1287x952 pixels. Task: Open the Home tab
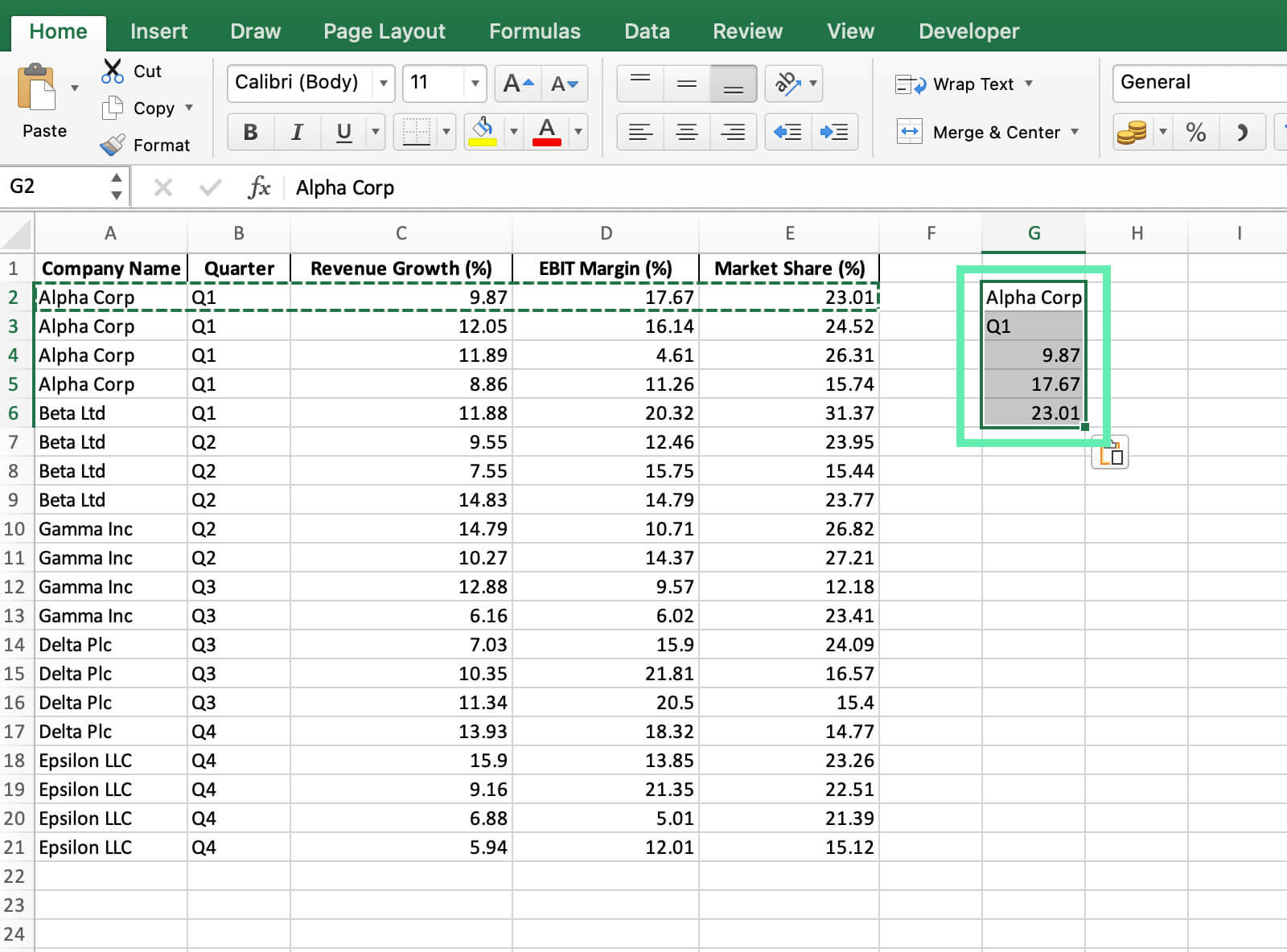point(58,31)
